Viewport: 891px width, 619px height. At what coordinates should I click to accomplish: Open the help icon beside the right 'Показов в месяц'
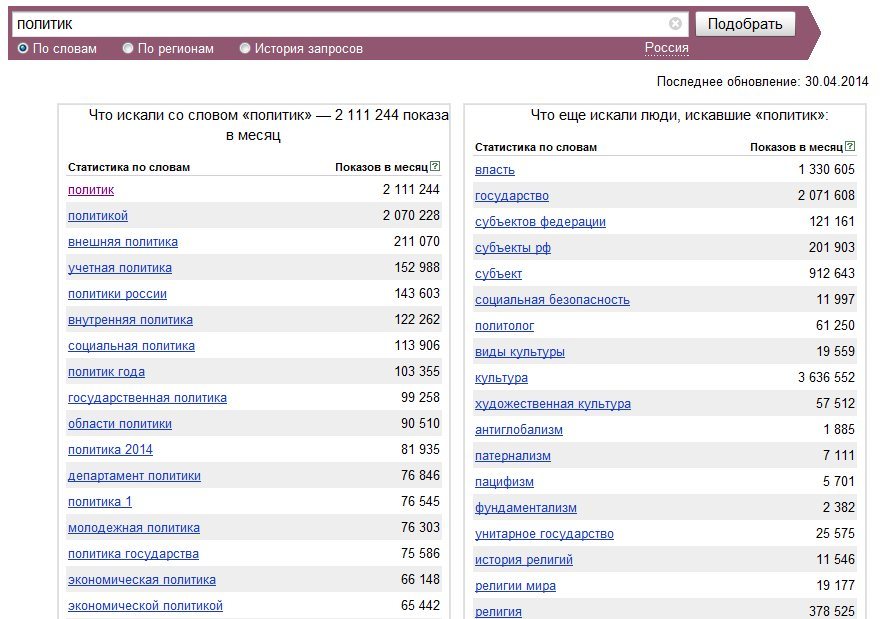[850, 146]
